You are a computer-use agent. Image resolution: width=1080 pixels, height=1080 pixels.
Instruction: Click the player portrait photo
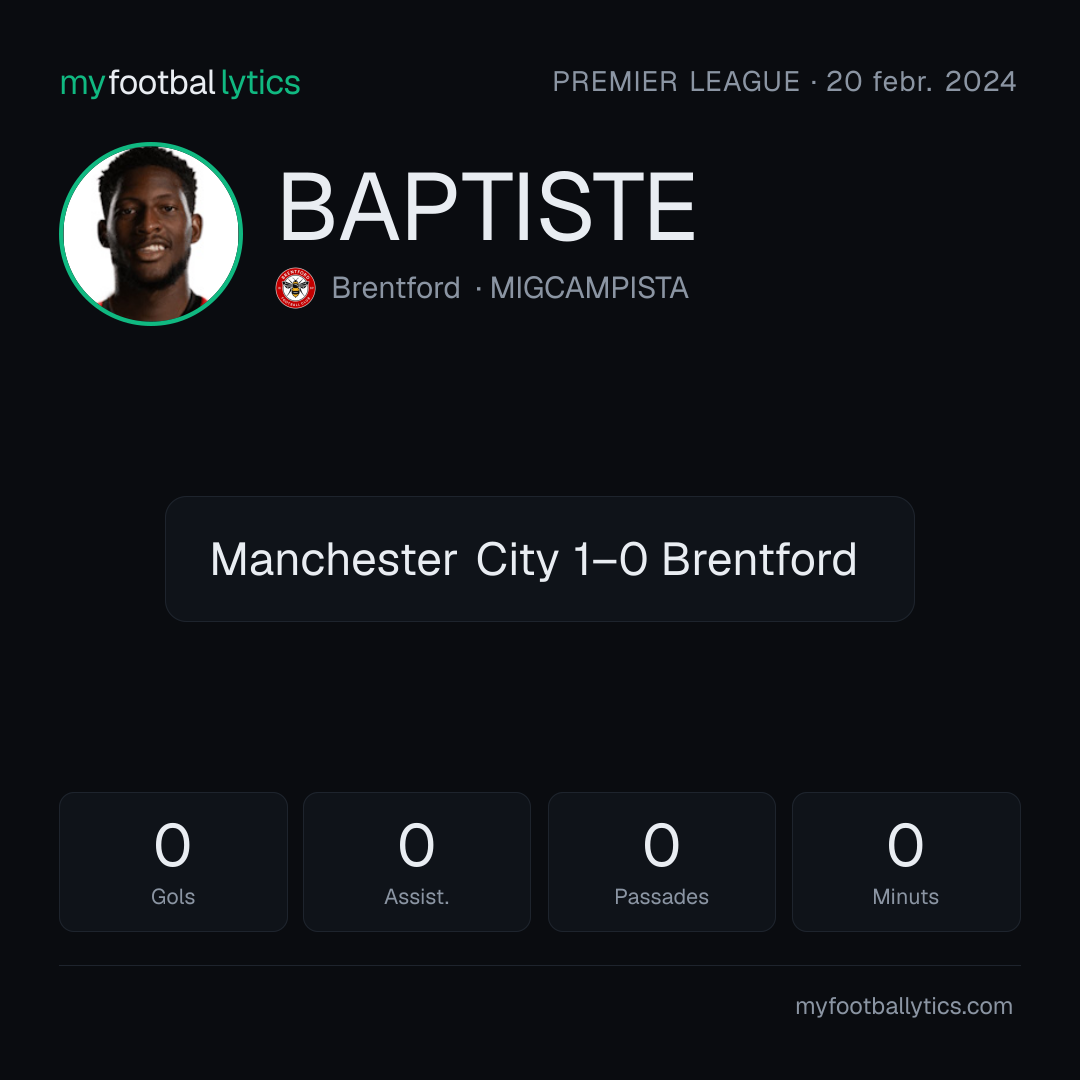pos(151,233)
